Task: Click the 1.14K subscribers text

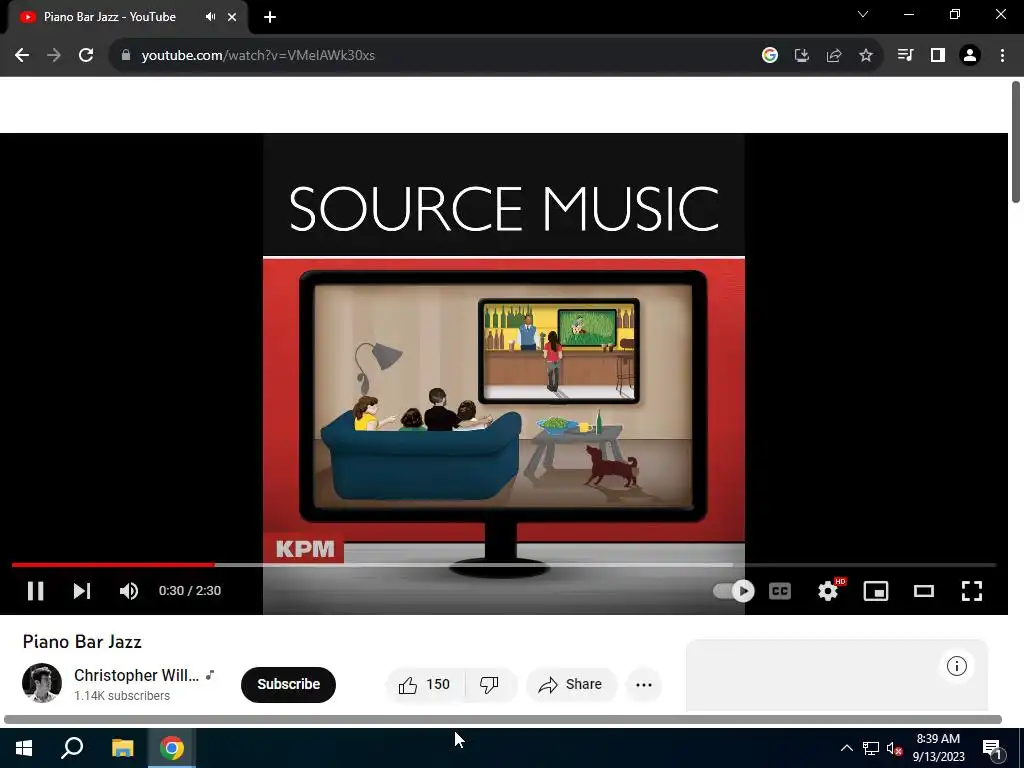Action: (122, 696)
